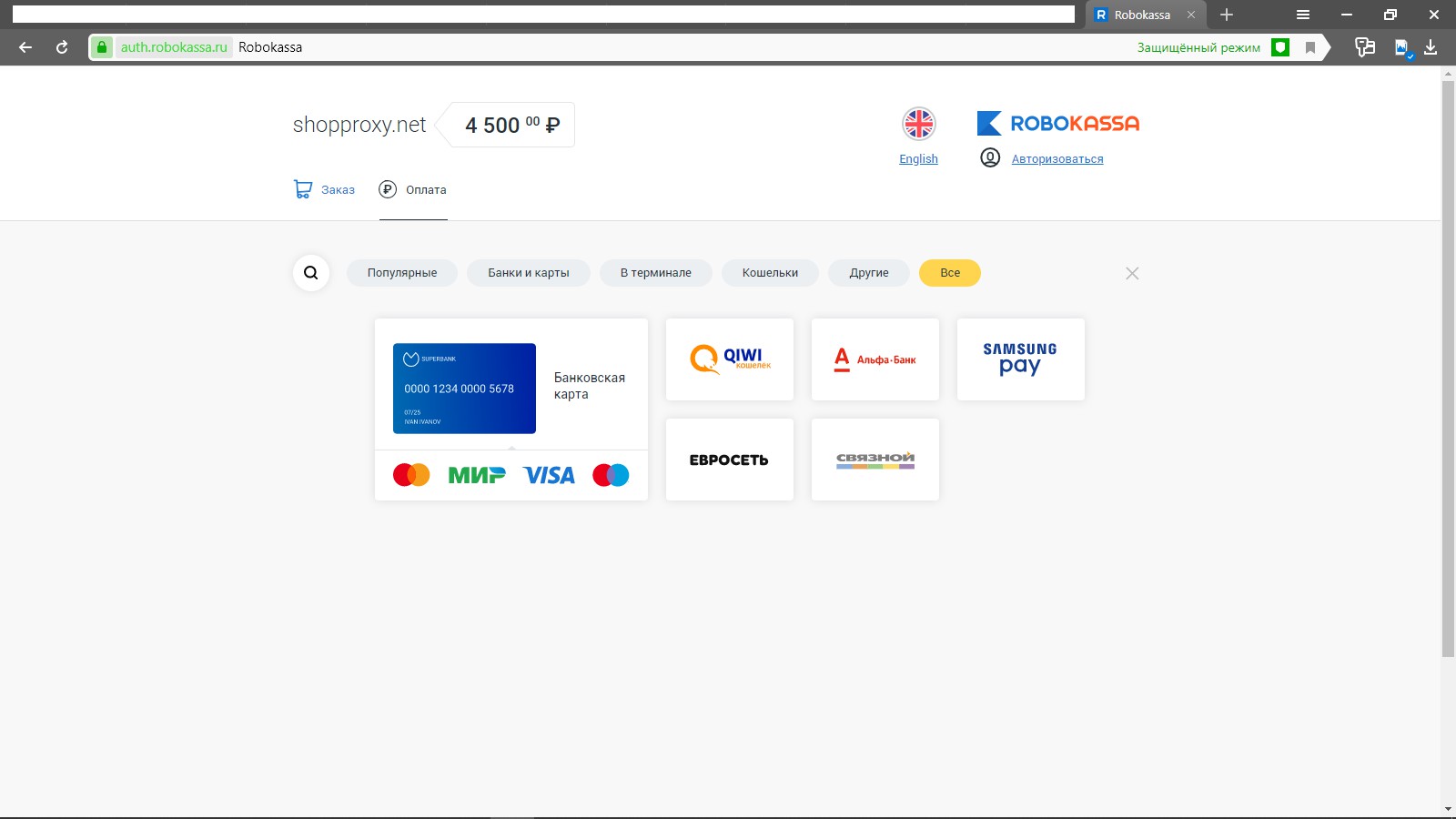Close the payment filter panel with X
This screenshot has width=1456, height=819.
[x=1132, y=273]
